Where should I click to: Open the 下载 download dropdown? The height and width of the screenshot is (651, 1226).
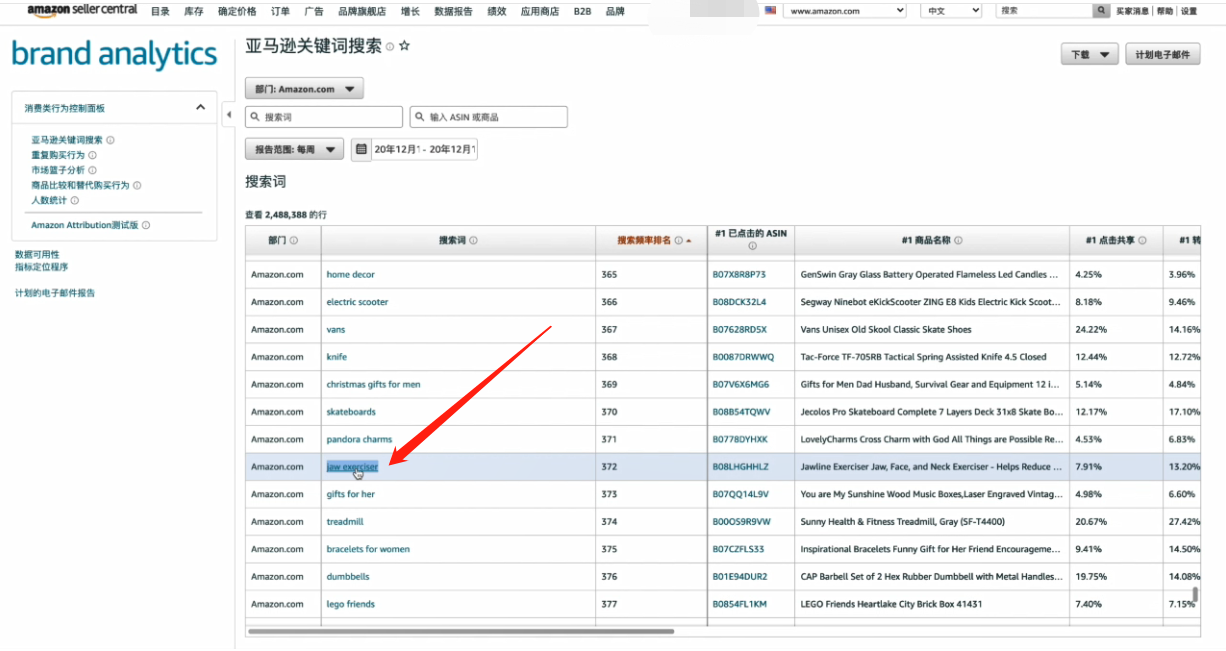coord(1089,55)
